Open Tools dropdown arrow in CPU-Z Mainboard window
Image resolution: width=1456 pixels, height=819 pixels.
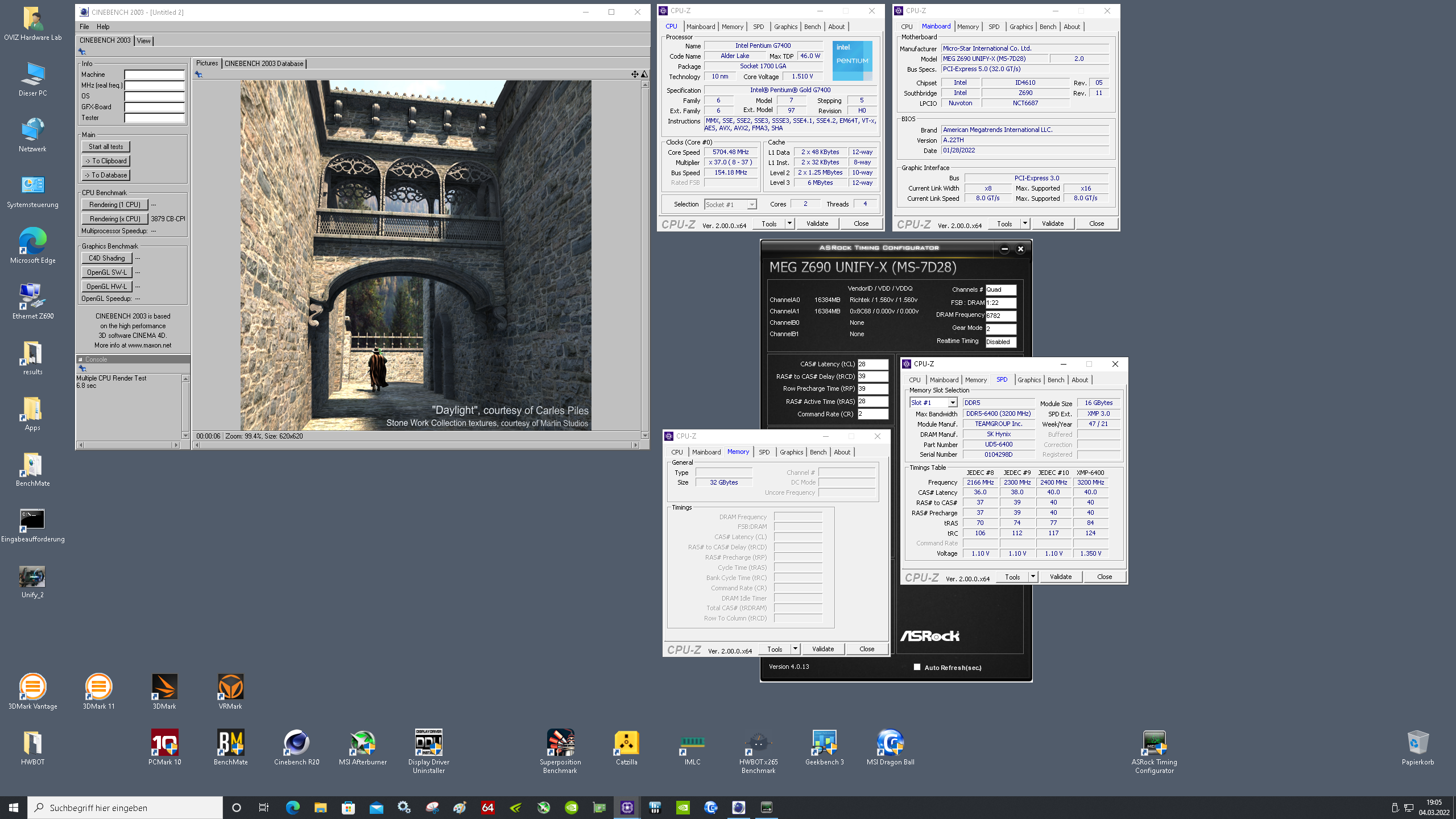point(1025,224)
